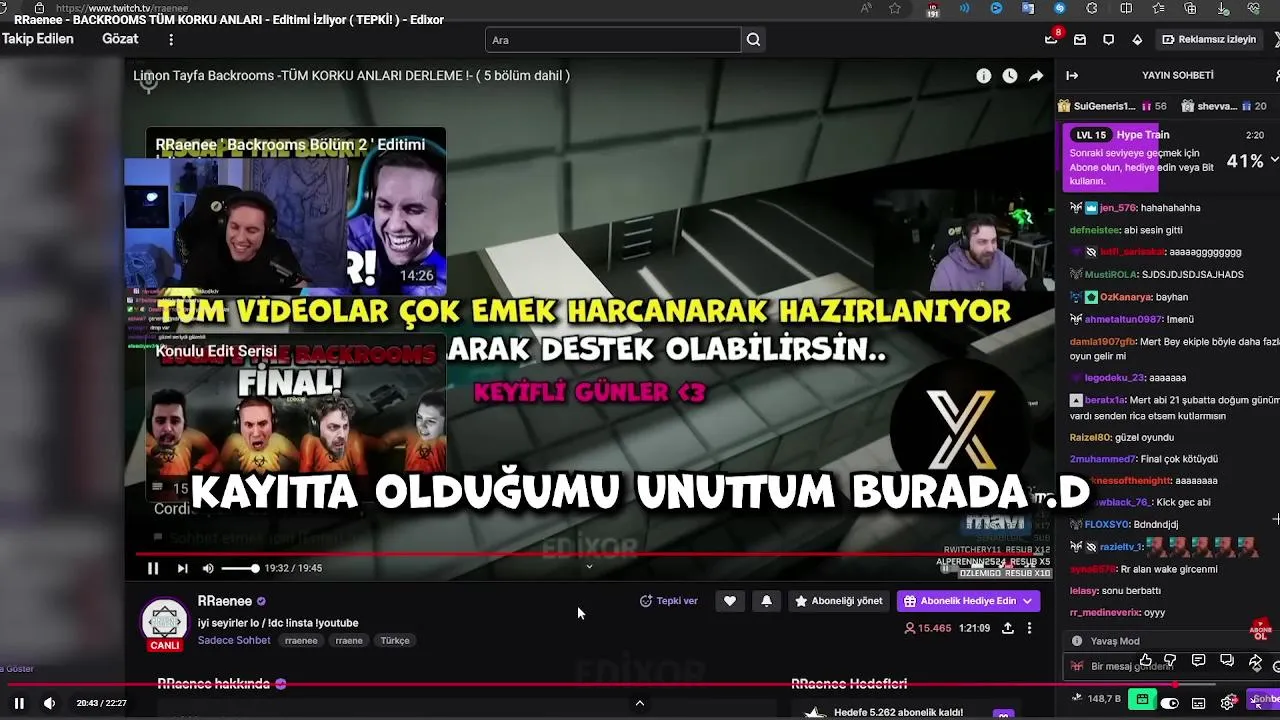The width and height of the screenshot is (1280, 720).
Task: Click Yavaş Mod info icon
Action: tap(1077, 641)
